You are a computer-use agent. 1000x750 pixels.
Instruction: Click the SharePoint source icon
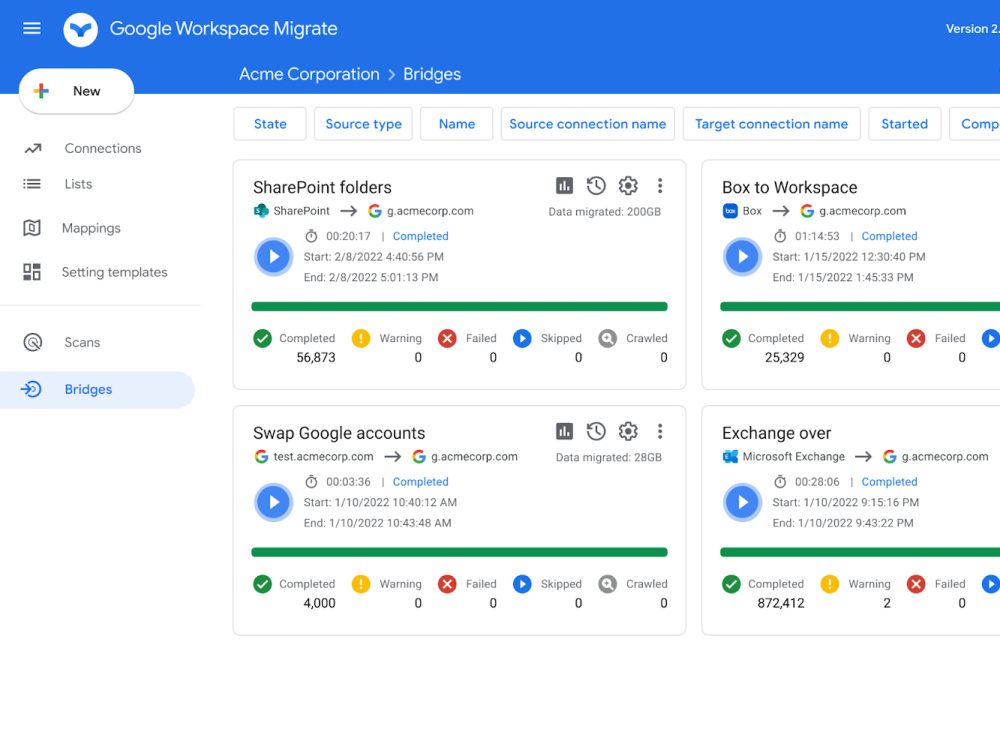[x=261, y=210]
